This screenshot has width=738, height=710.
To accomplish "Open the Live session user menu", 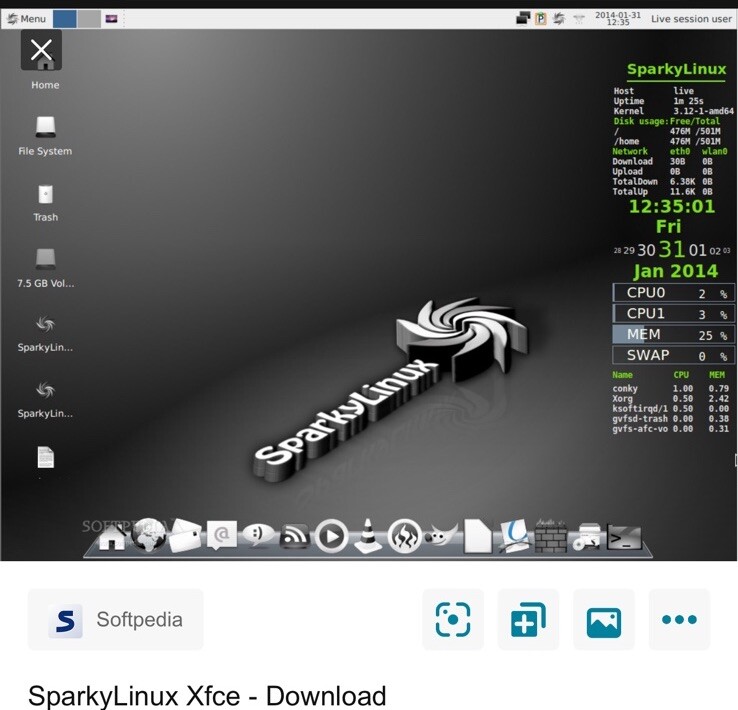I will point(691,19).
